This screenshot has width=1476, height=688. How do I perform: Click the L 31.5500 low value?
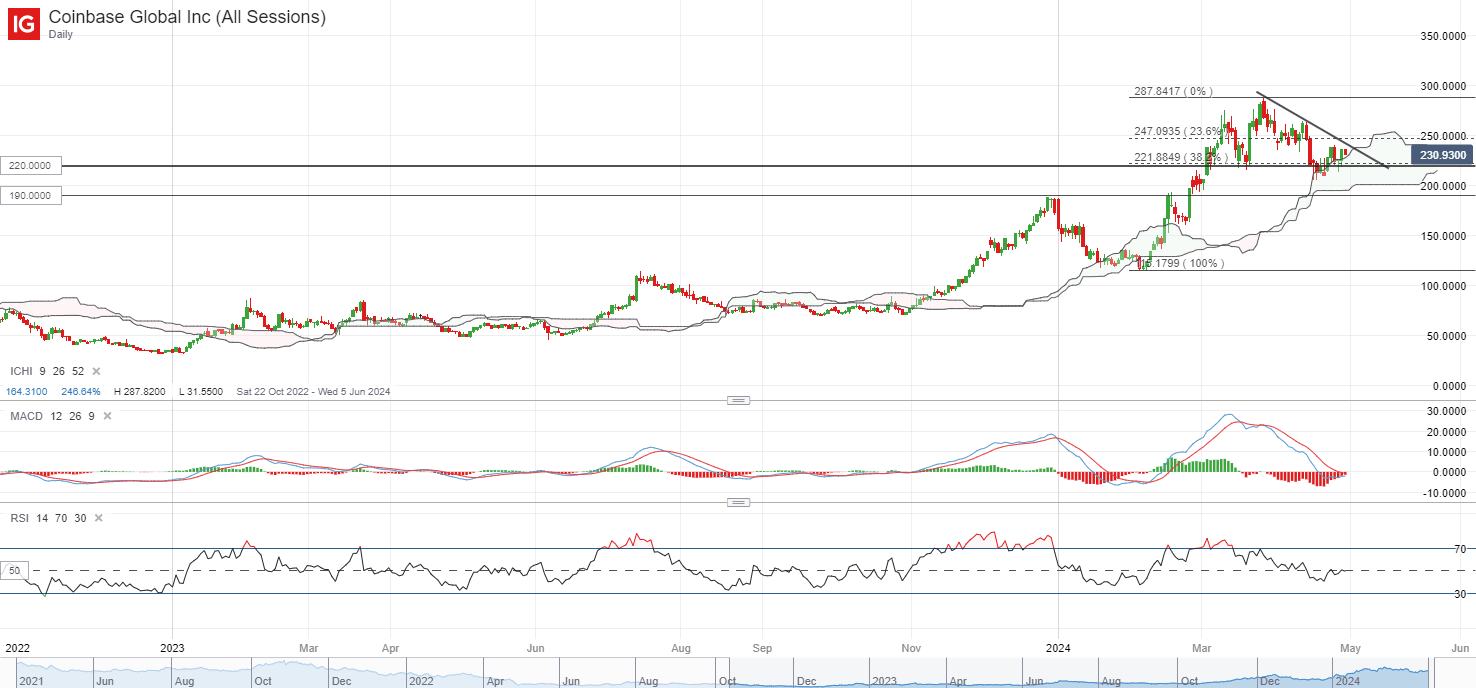pyautogui.click(x=203, y=392)
